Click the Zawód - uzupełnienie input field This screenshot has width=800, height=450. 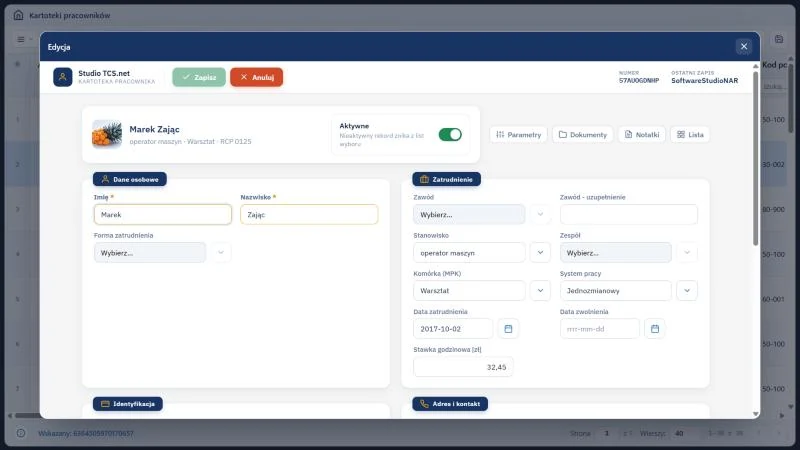pyautogui.click(x=629, y=215)
